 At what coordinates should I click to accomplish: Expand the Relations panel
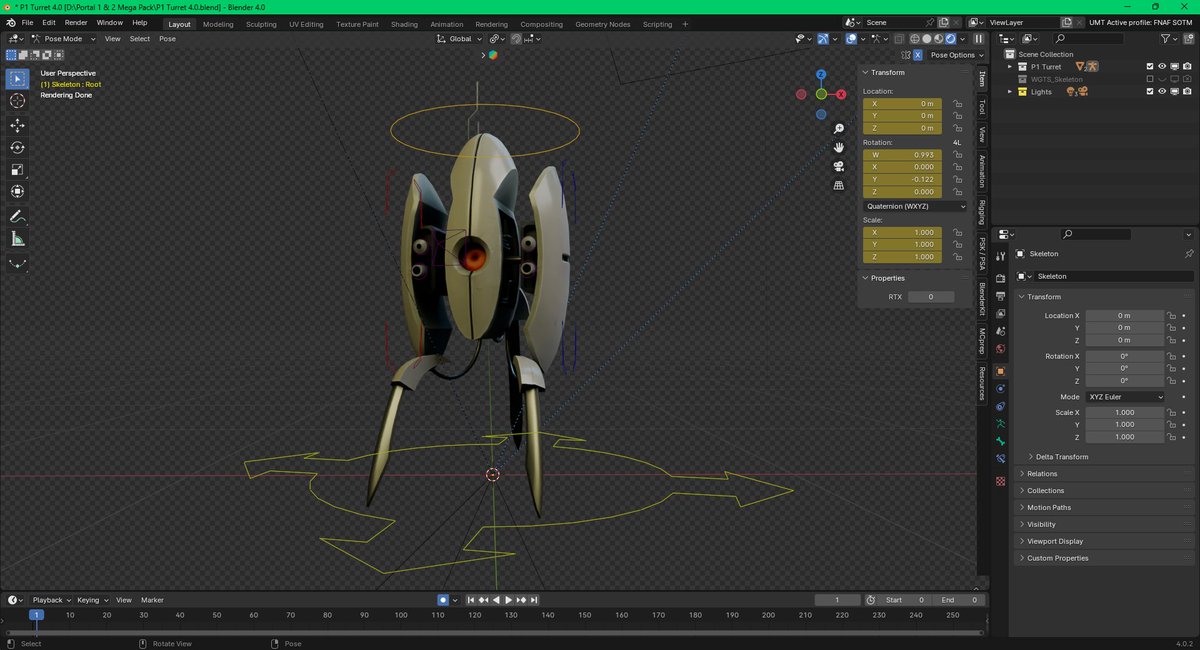pos(1041,474)
